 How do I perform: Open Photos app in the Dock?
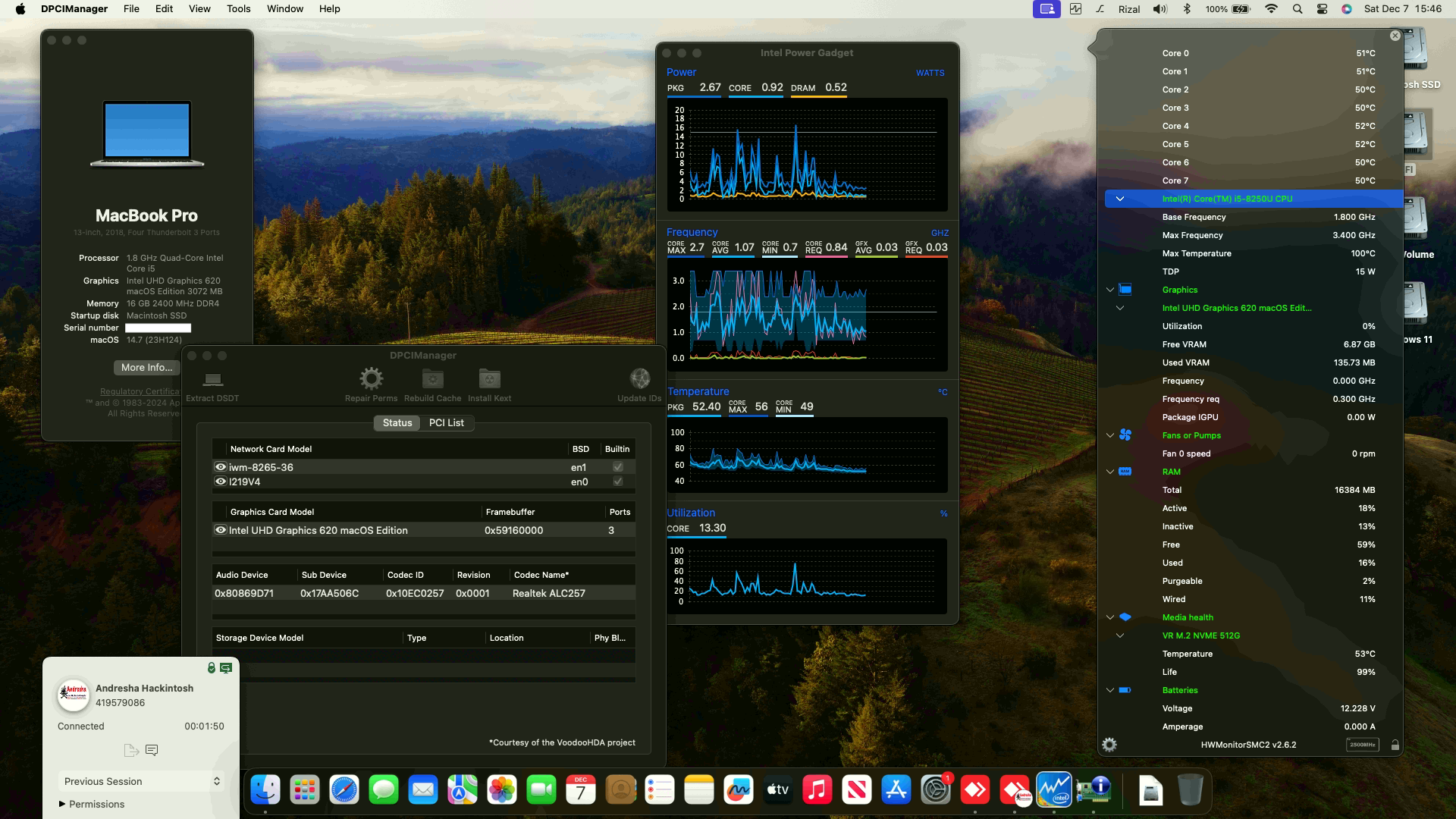click(502, 790)
